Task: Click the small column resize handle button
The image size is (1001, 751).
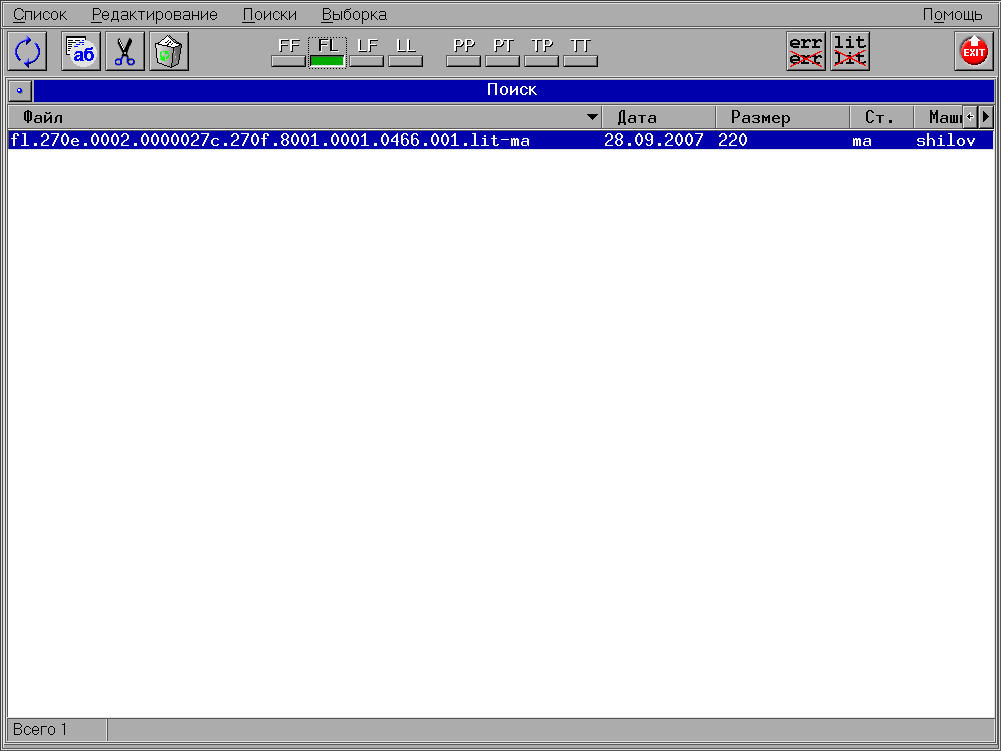Action: pyautogui.click(x=970, y=117)
